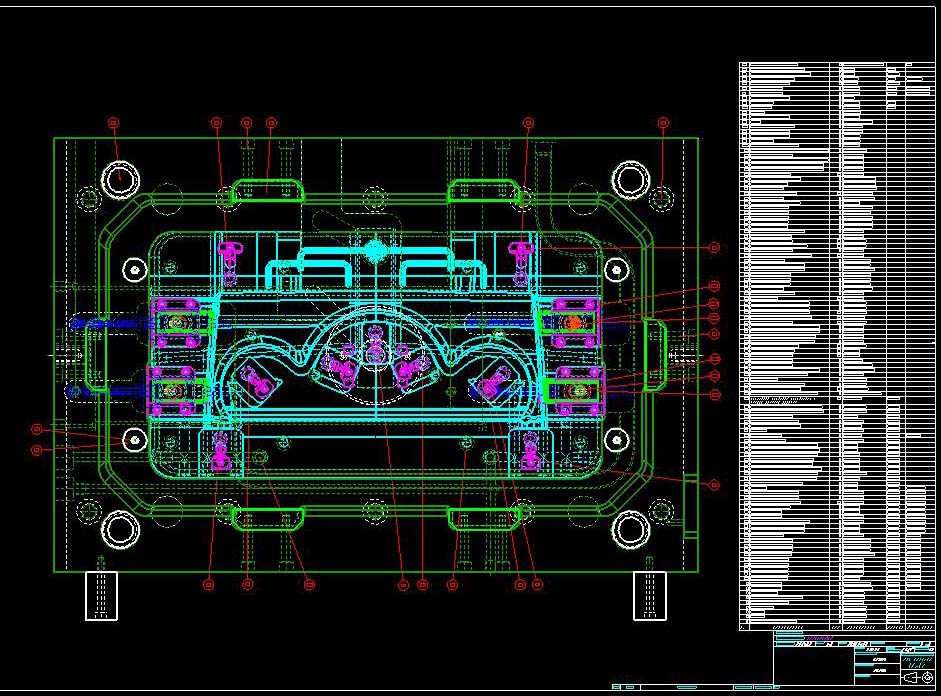Click the top-left green pry slot
Image resolution: width=941 pixels, height=696 pixels.
(x=267, y=191)
